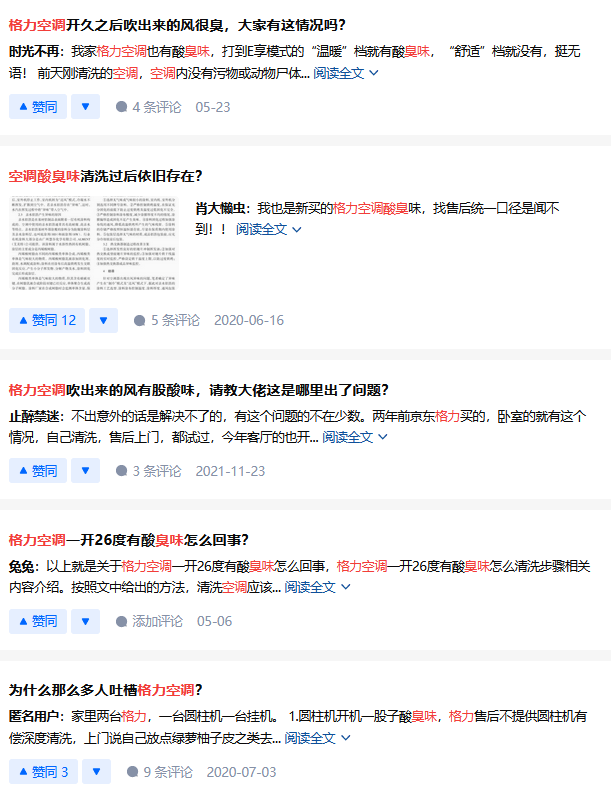
Task: Expand 阅读全文 for 兔兔 answer
Action: 317,587
